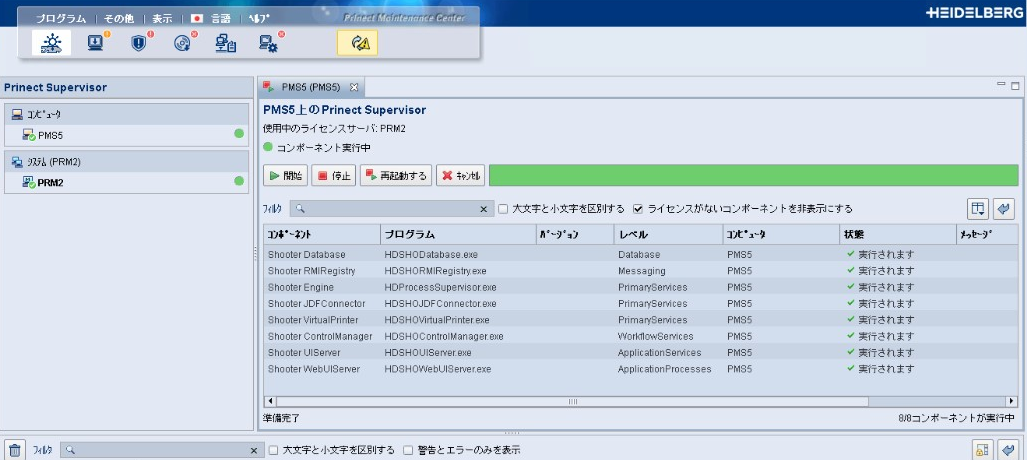
Task: Open the ヘルプ menu
Action: 259,19
